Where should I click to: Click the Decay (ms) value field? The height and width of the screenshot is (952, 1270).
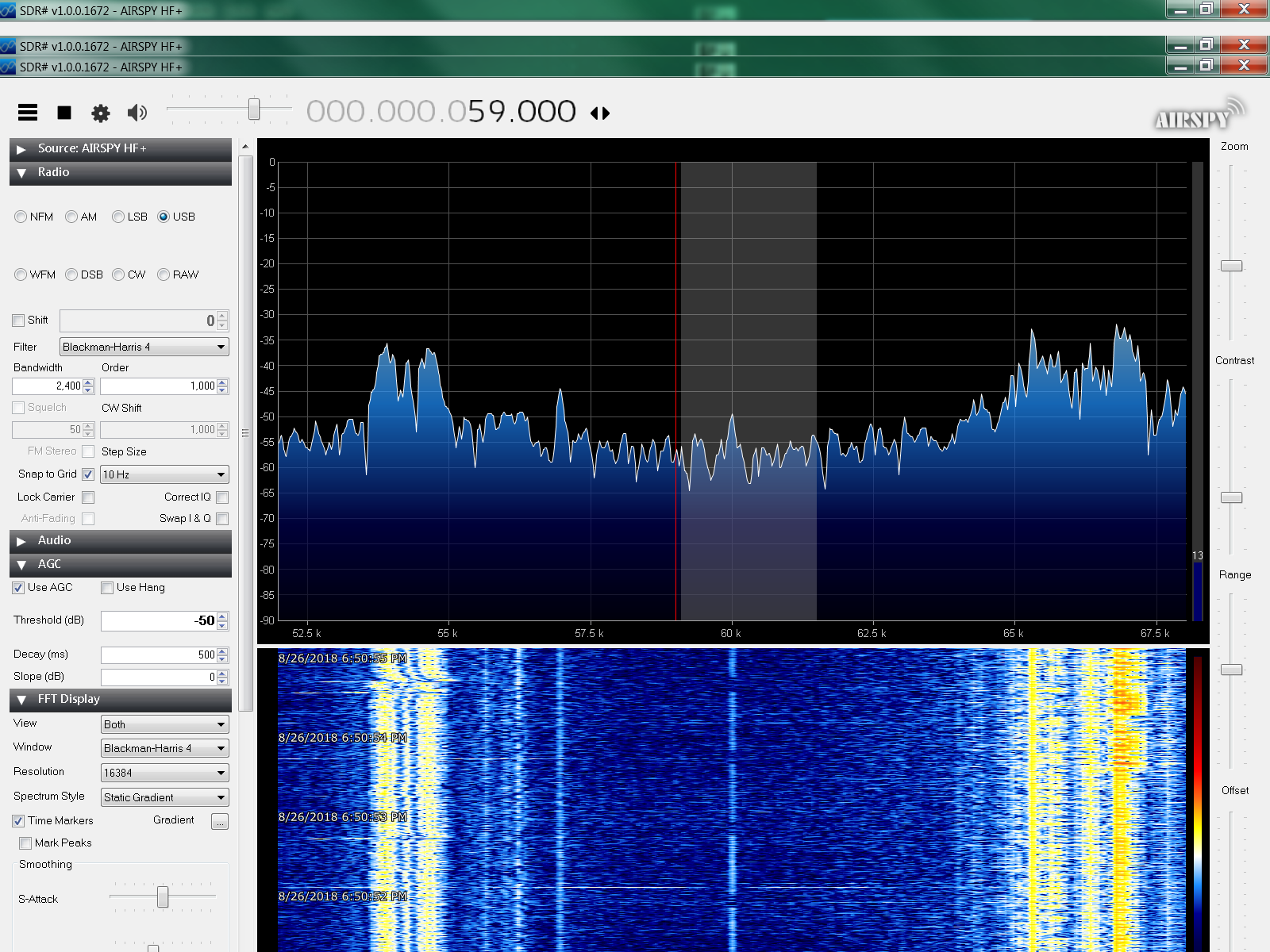pyautogui.click(x=159, y=655)
